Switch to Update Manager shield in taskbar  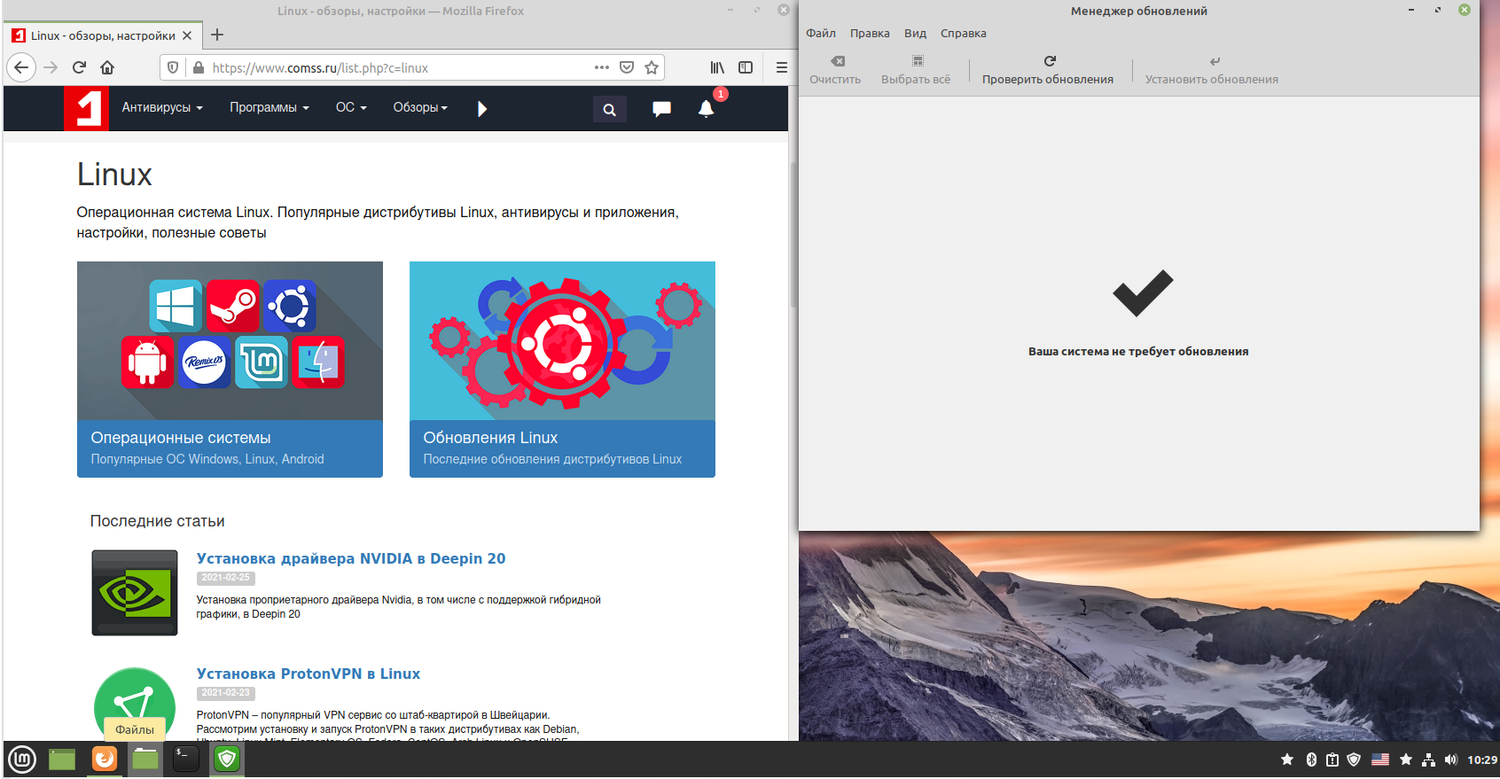coord(226,760)
